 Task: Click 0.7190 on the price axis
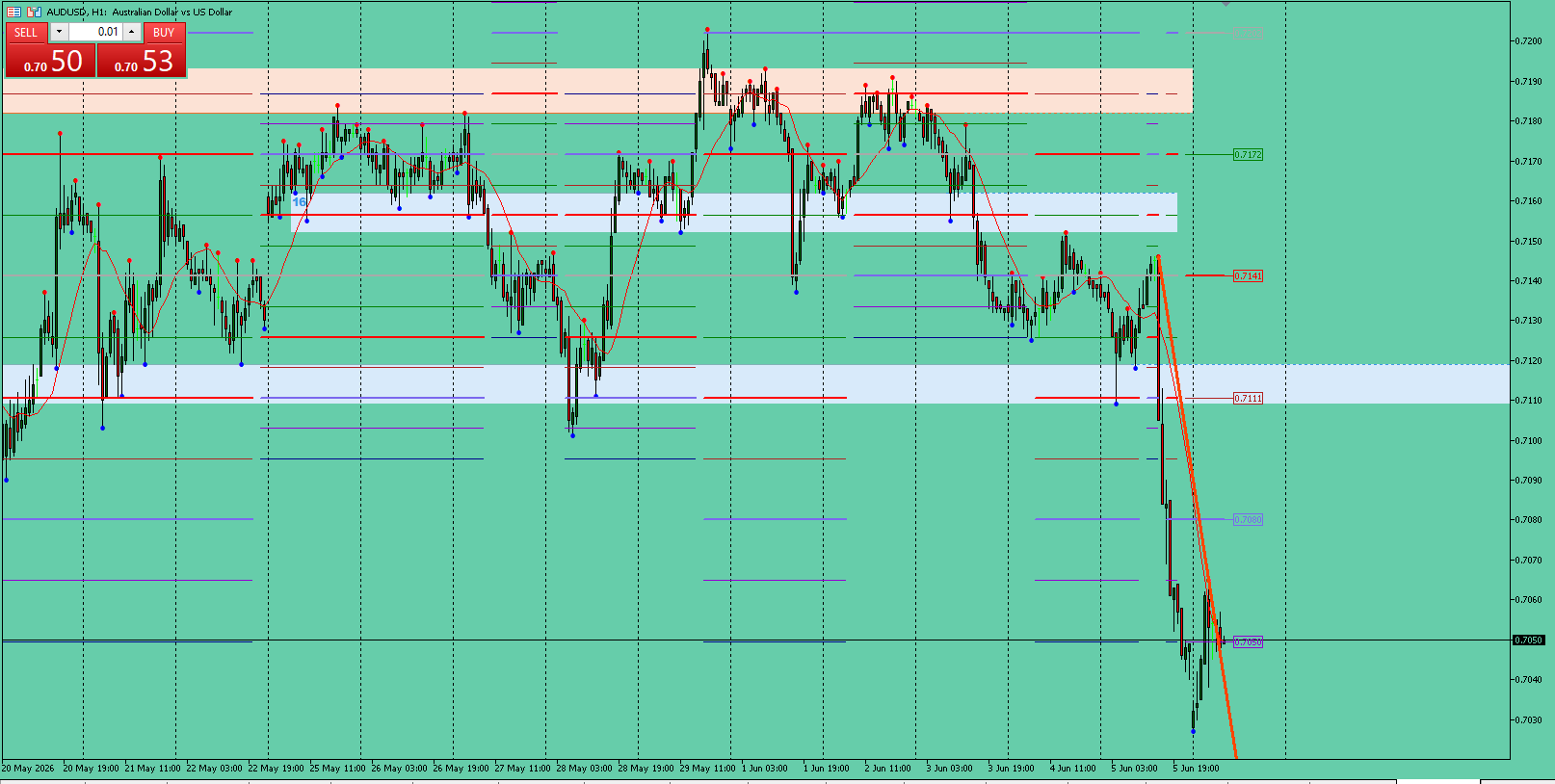point(1528,82)
